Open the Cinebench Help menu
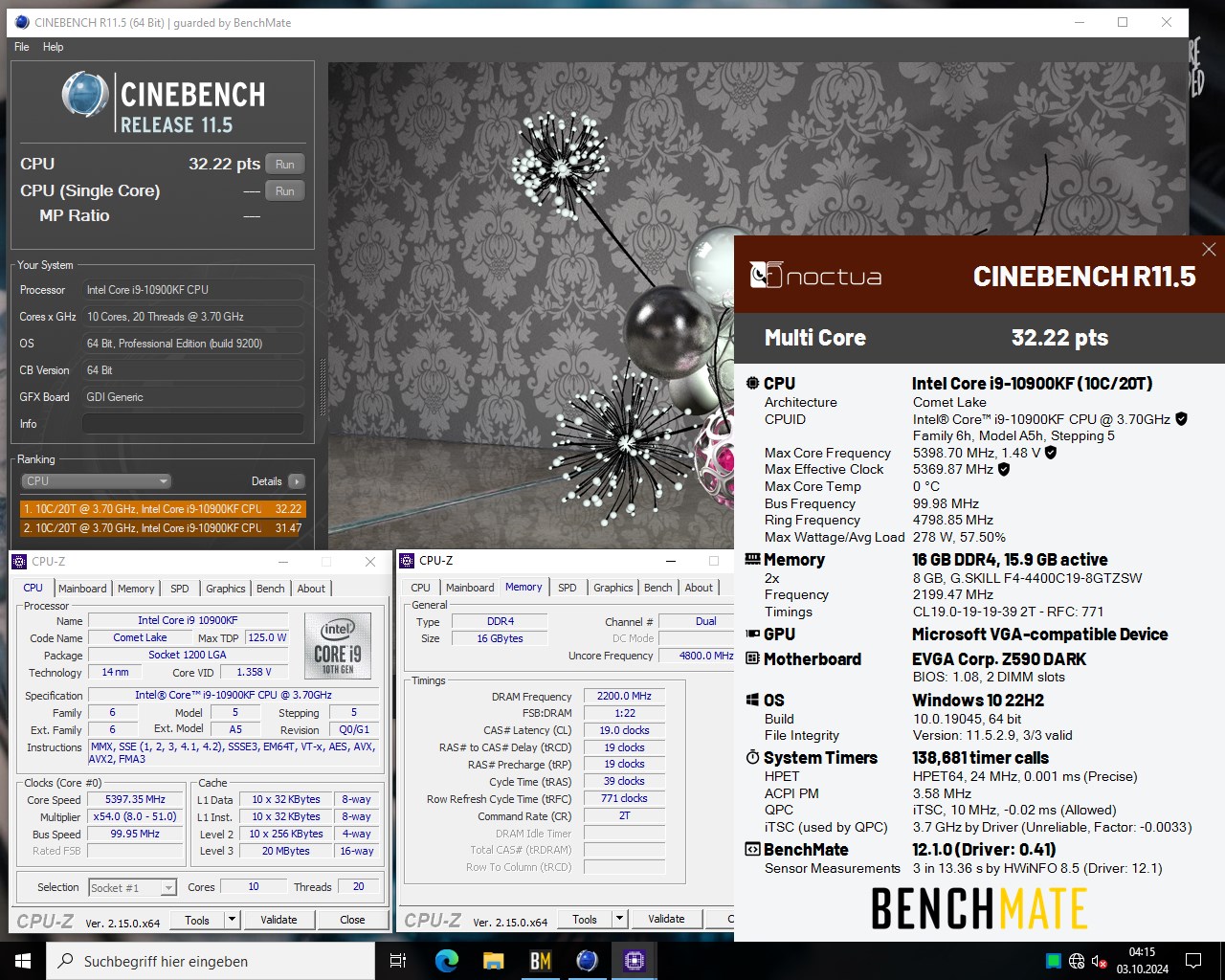 pos(54,47)
